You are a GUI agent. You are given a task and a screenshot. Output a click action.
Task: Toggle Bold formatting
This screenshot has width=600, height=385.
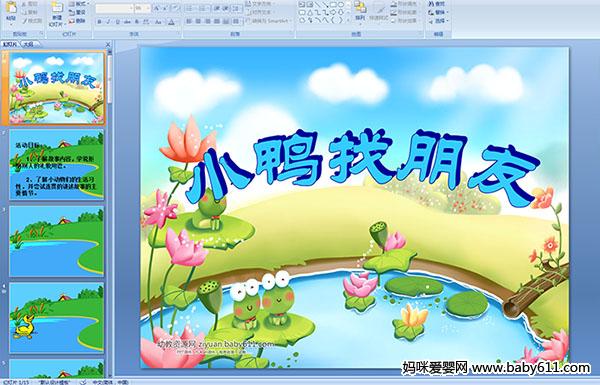[99, 22]
